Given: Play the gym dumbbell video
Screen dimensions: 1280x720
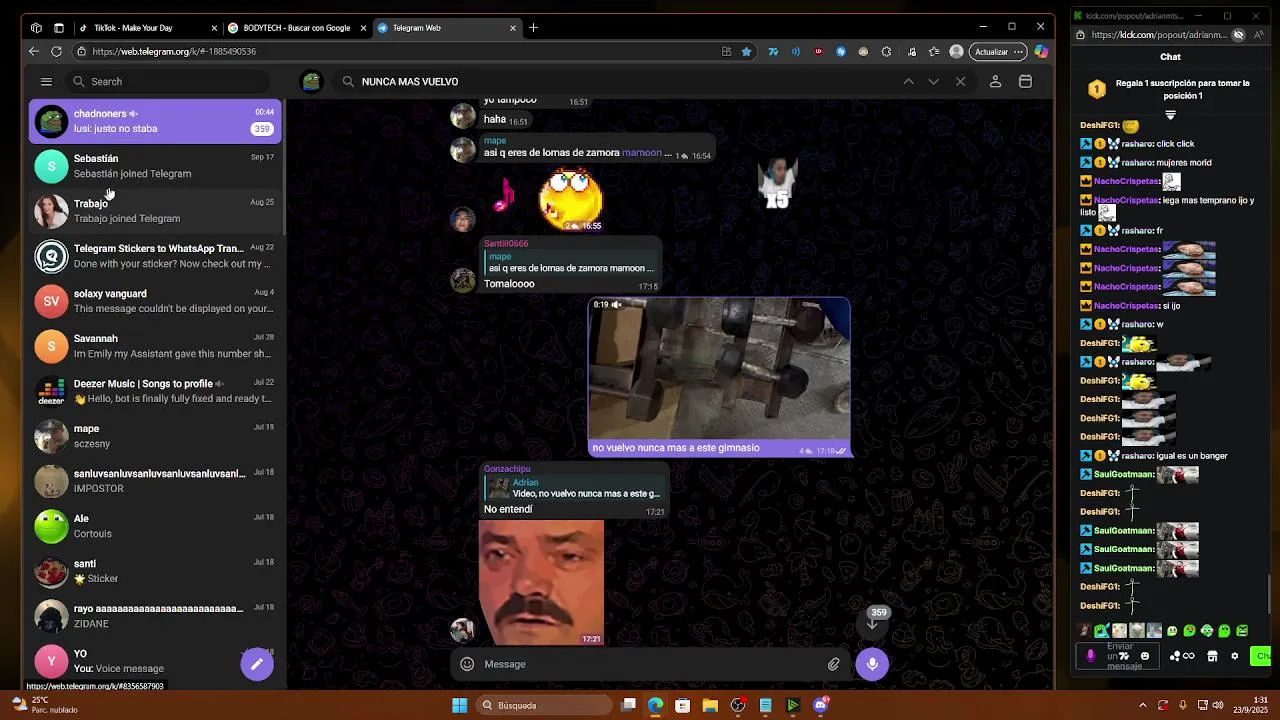Looking at the screenshot, I should click(719, 370).
